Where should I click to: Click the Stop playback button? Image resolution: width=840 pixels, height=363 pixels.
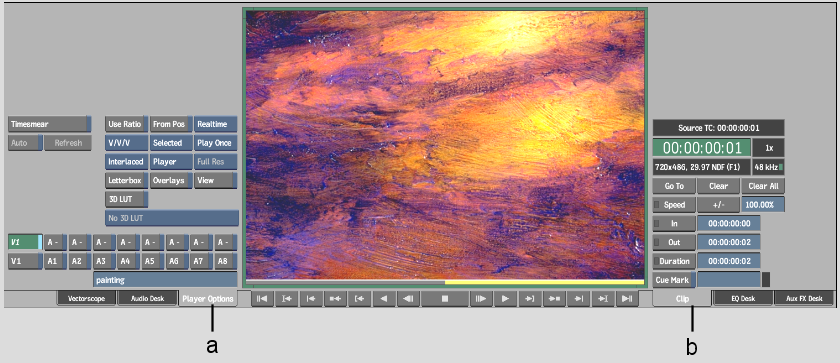445,299
